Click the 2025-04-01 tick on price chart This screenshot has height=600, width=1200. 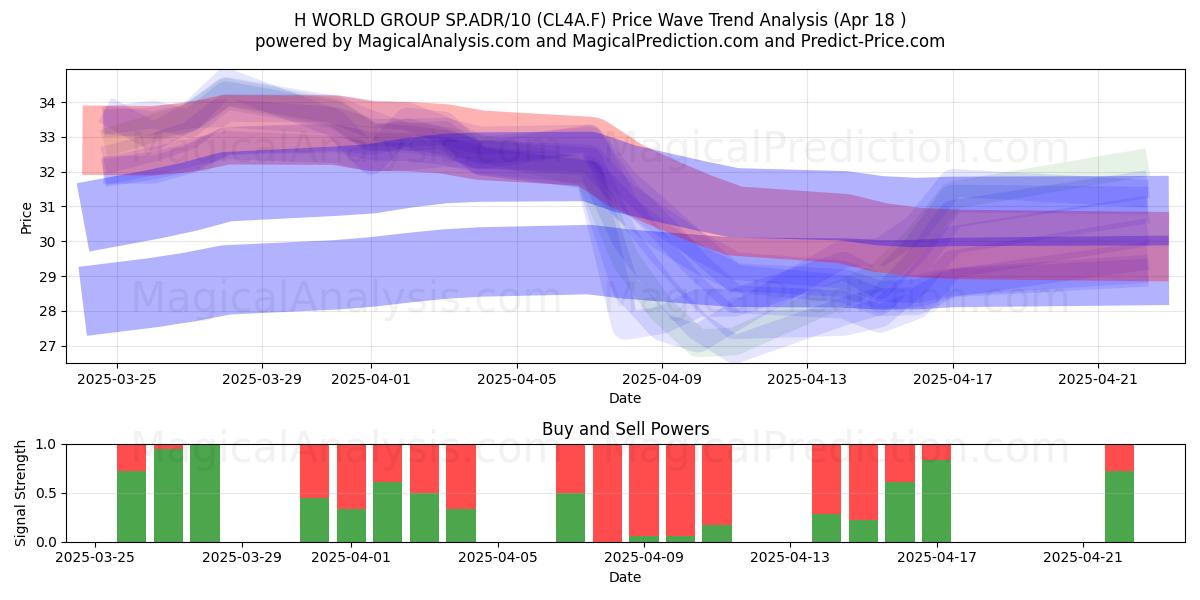click(371, 379)
